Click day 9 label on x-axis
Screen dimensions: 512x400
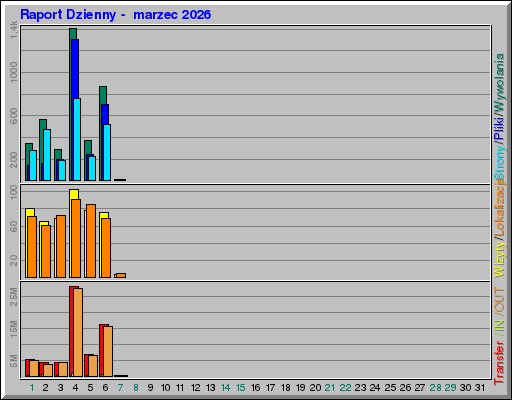(150, 388)
